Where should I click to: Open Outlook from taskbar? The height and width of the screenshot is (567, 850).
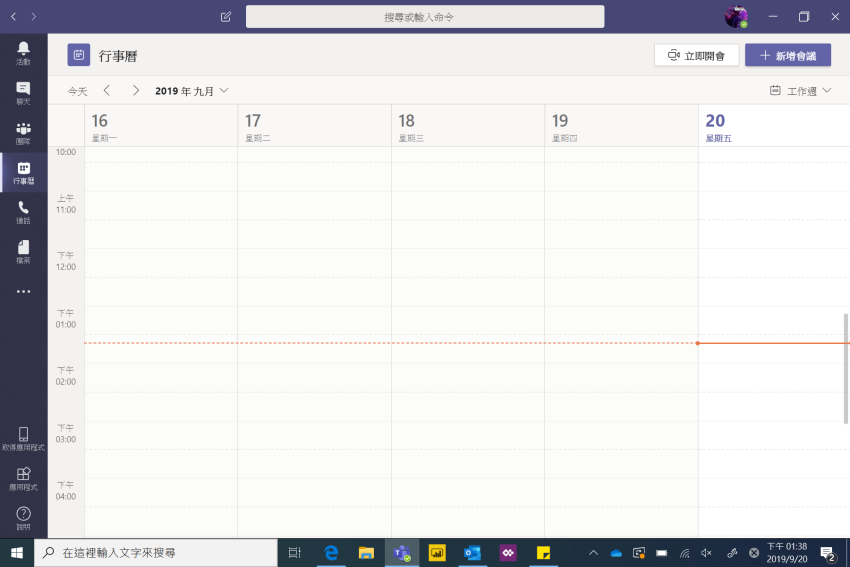[472, 552]
